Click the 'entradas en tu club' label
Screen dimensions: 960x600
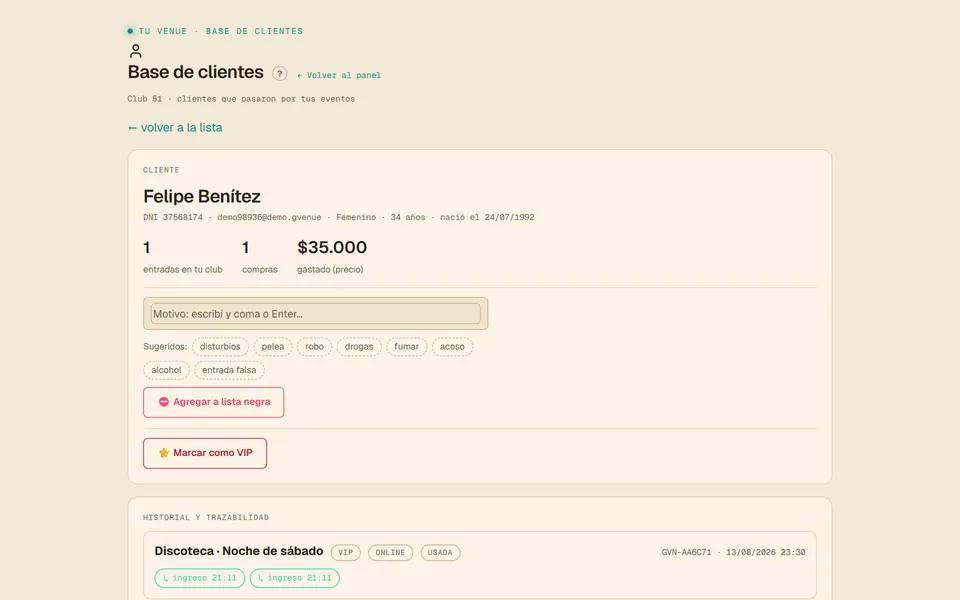[x=183, y=269]
